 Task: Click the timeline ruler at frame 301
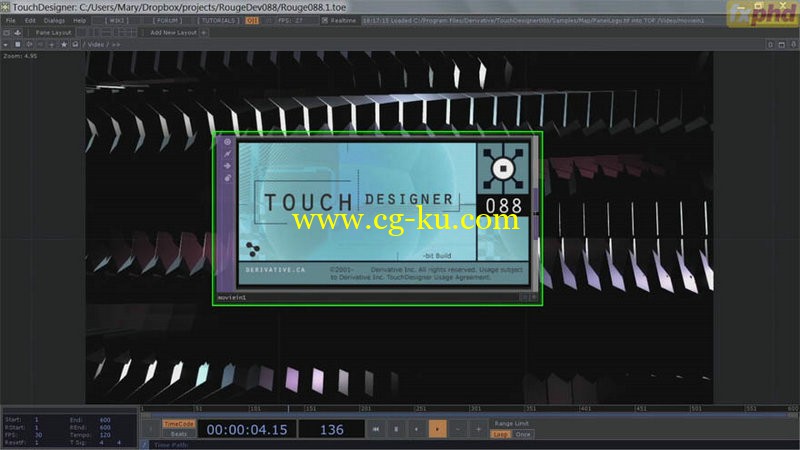(476, 409)
